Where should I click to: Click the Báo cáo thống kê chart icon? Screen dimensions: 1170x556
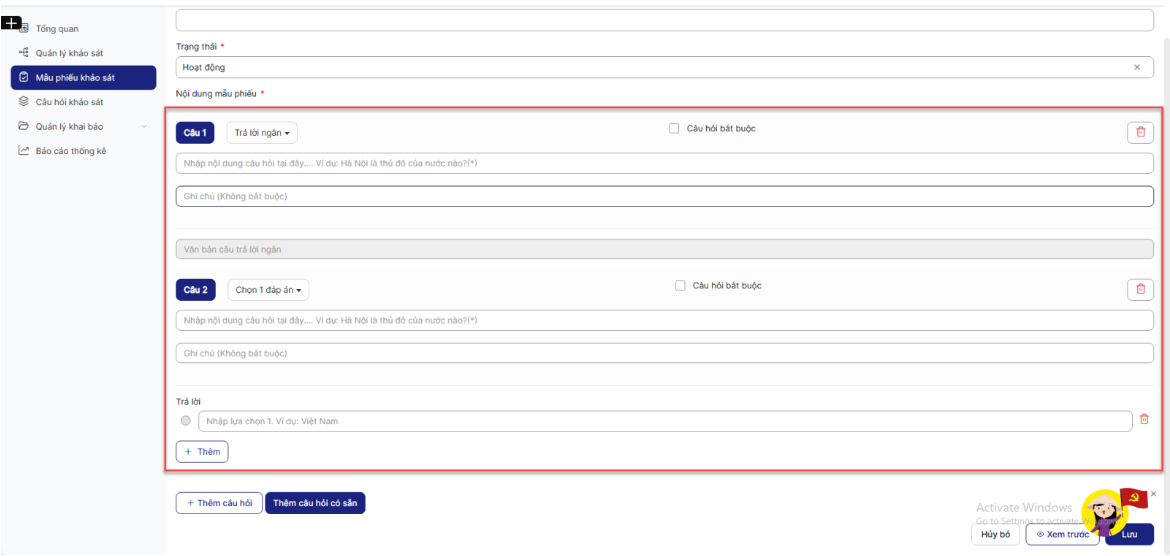pos(23,151)
